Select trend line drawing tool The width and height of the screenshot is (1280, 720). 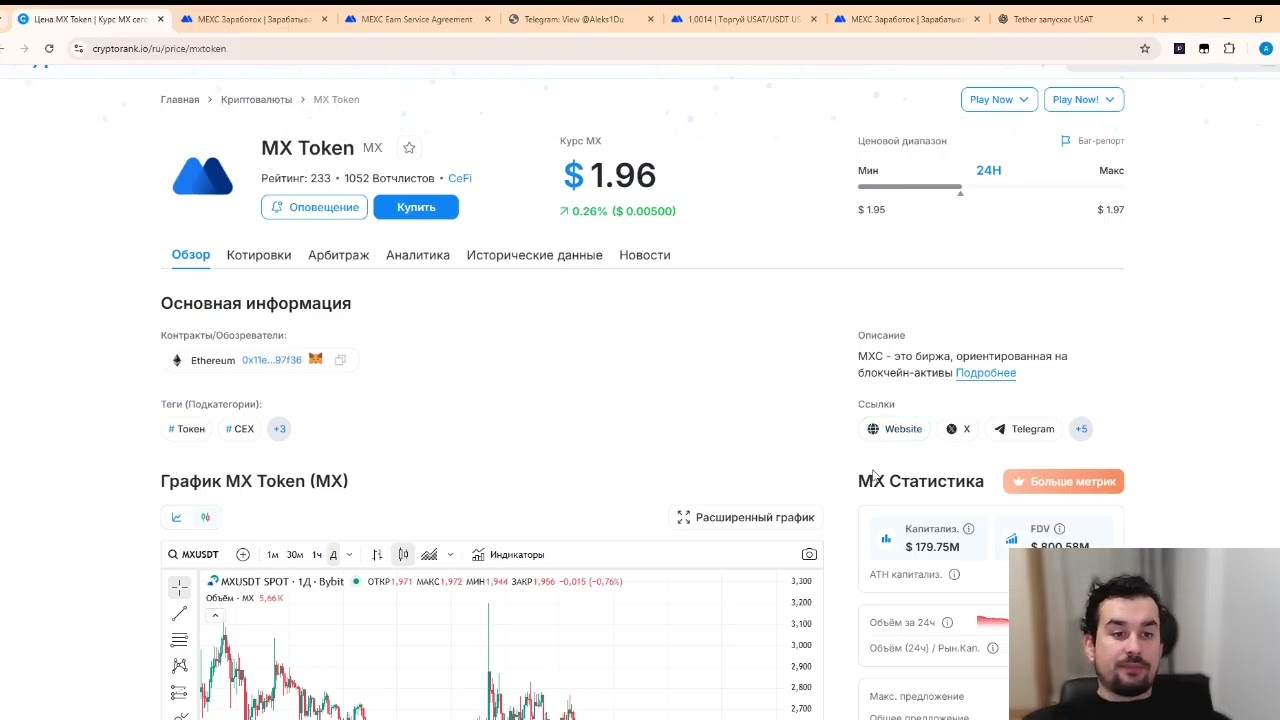click(x=179, y=613)
